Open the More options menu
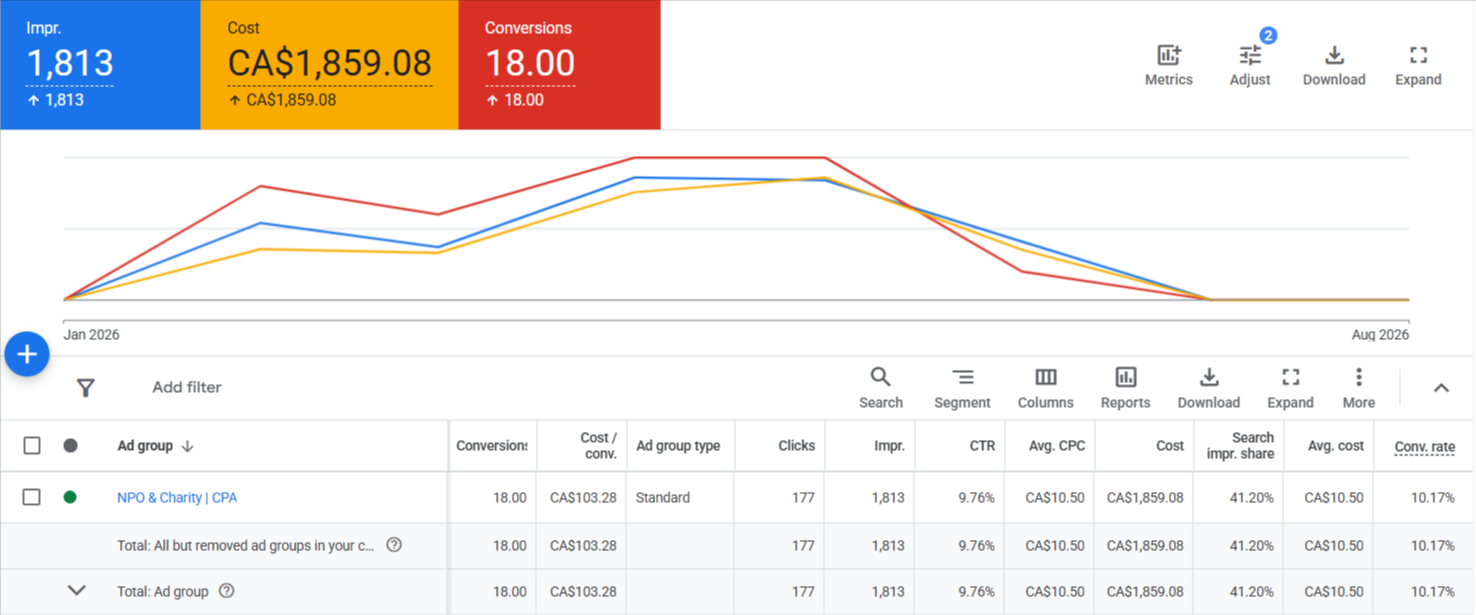This screenshot has width=1476, height=615. (x=1358, y=388)
